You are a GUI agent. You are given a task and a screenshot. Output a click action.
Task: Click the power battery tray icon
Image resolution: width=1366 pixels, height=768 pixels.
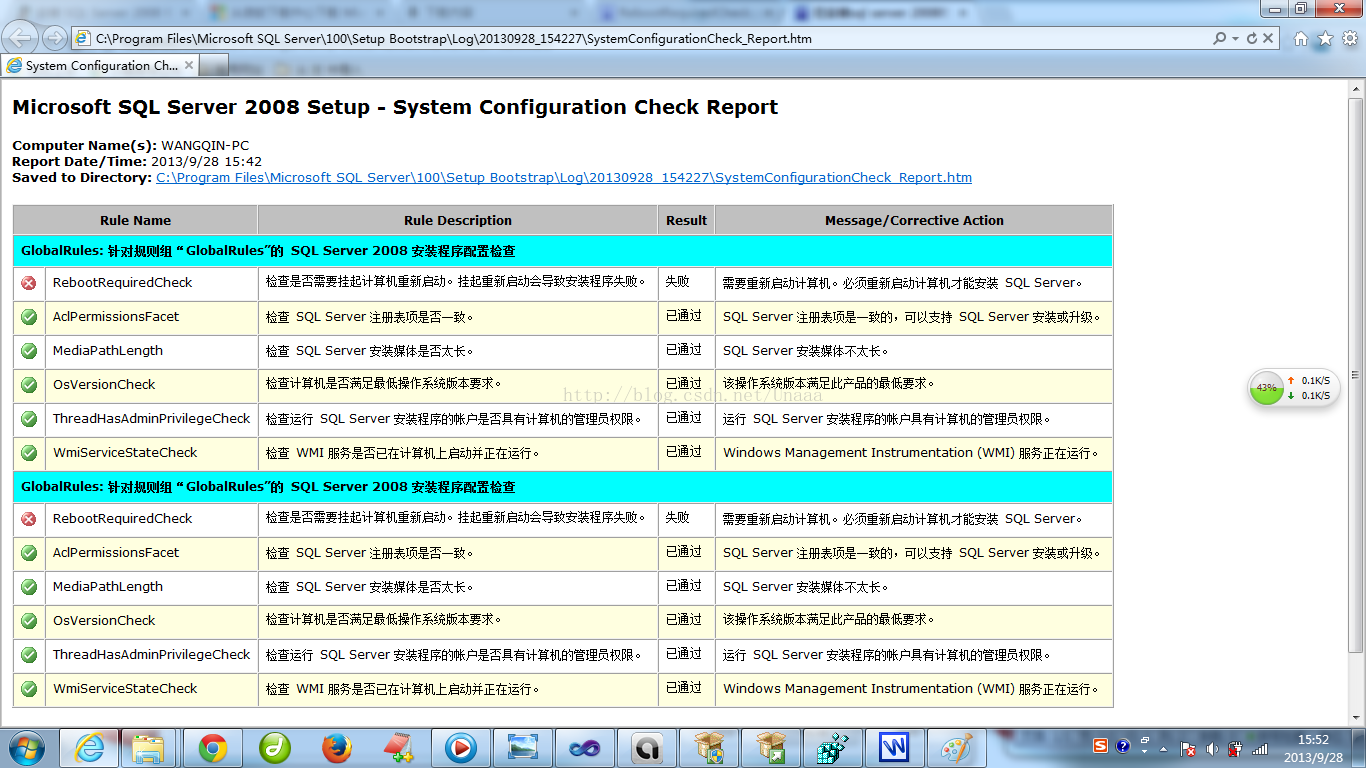click(1236, 748)
